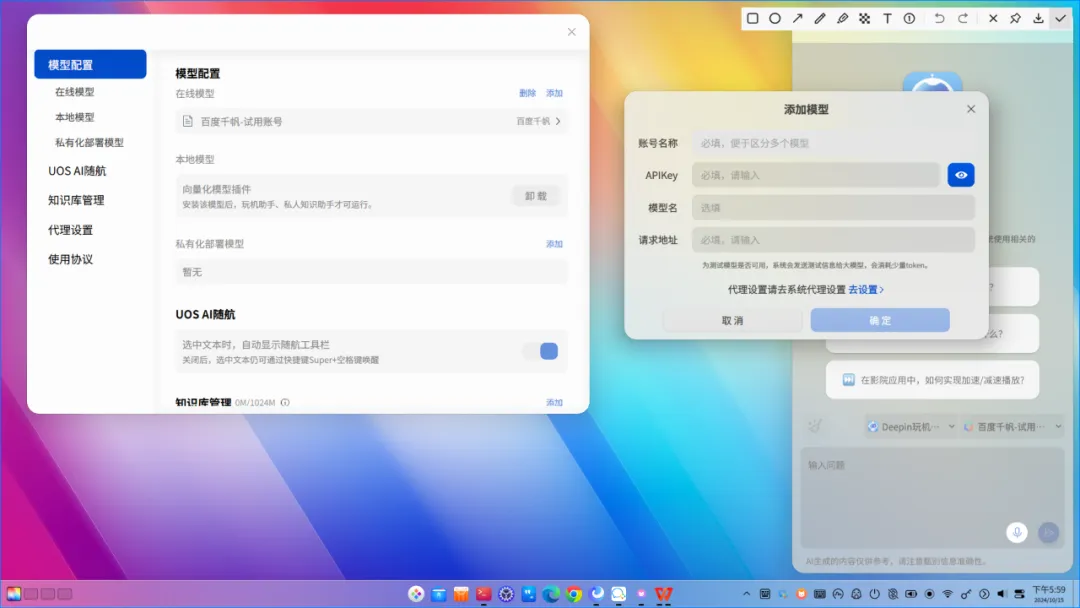Screen dimensions: 1080x608
Task: Select the ellipse annotation tool
Action: click(x=775, y=19)
